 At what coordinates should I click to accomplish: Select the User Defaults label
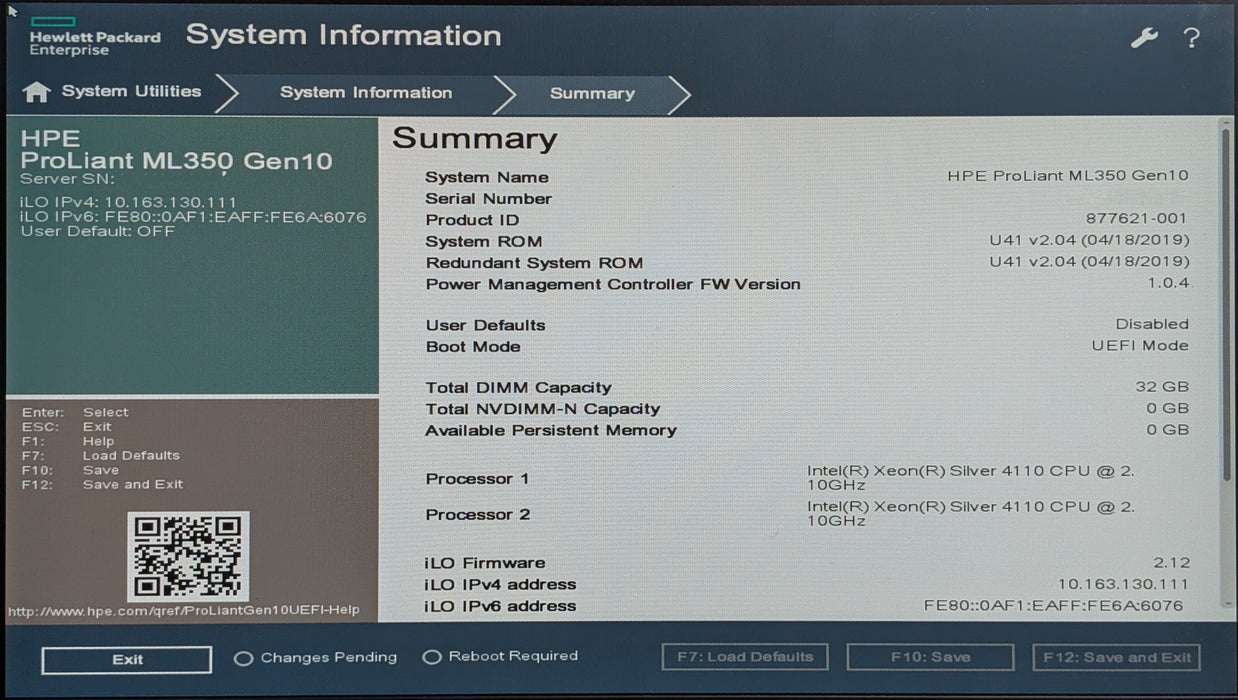tap(485, 325)
